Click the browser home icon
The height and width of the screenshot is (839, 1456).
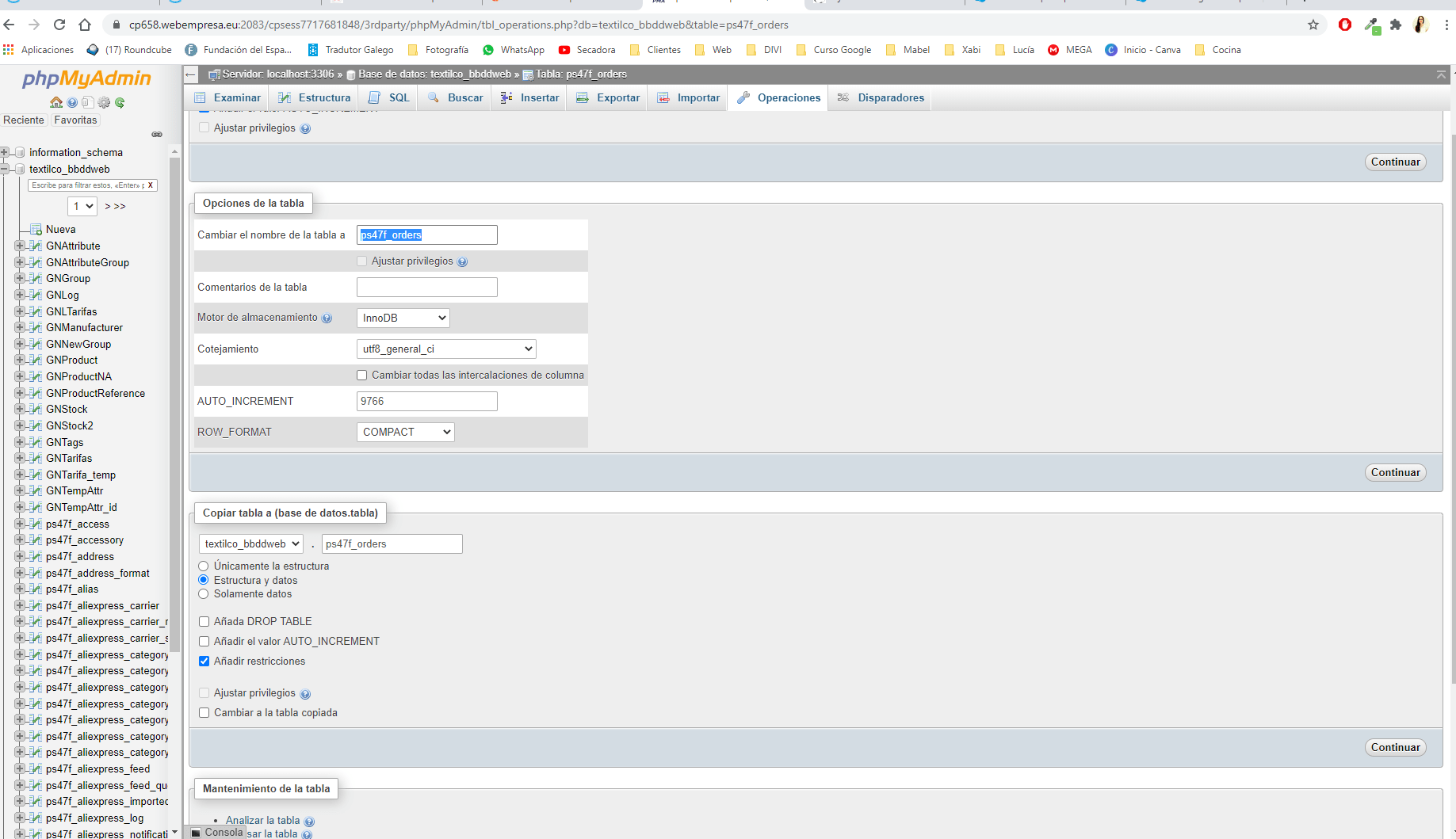point(85,25)
